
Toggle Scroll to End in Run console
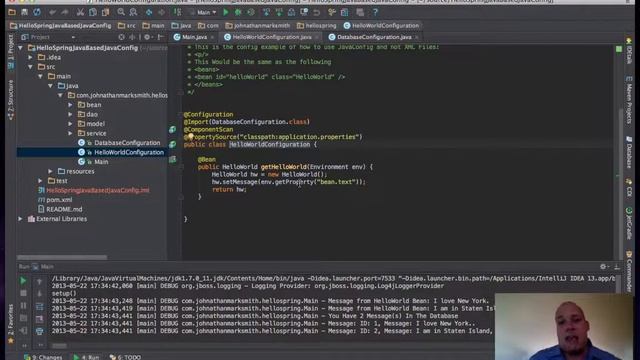pos(39,319)
